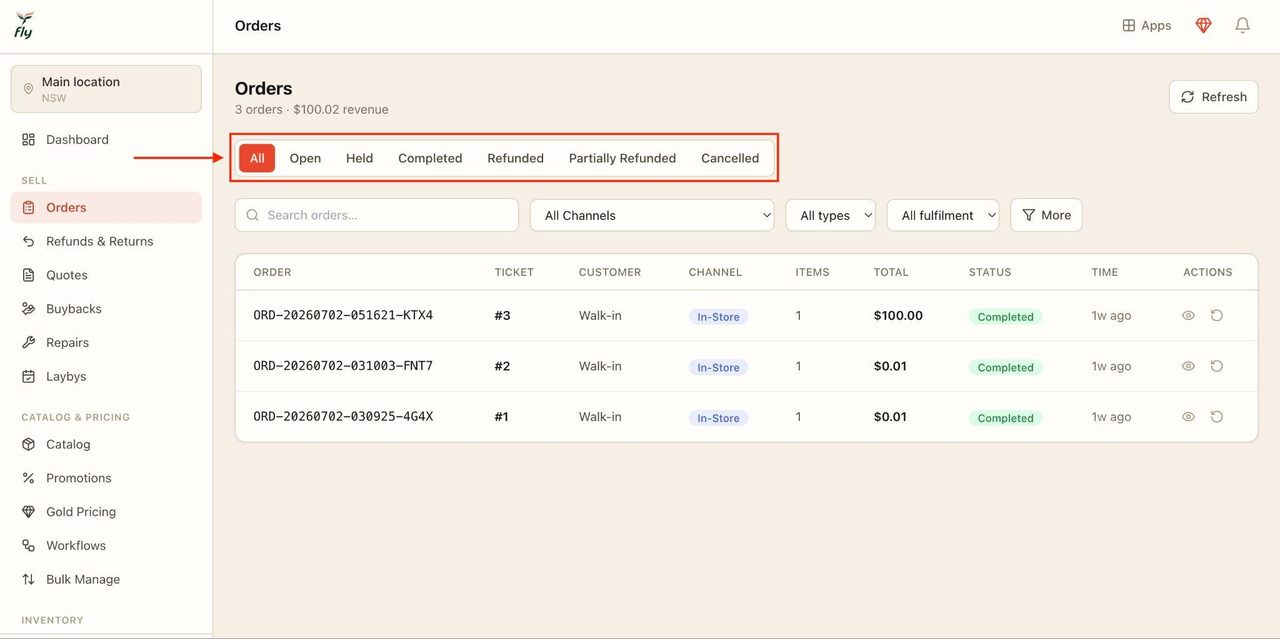Open Main location NSW selector
Image resolution: width=1280 pixels, height=639 pixels.
pyautogui.click(x=106, y=89)
